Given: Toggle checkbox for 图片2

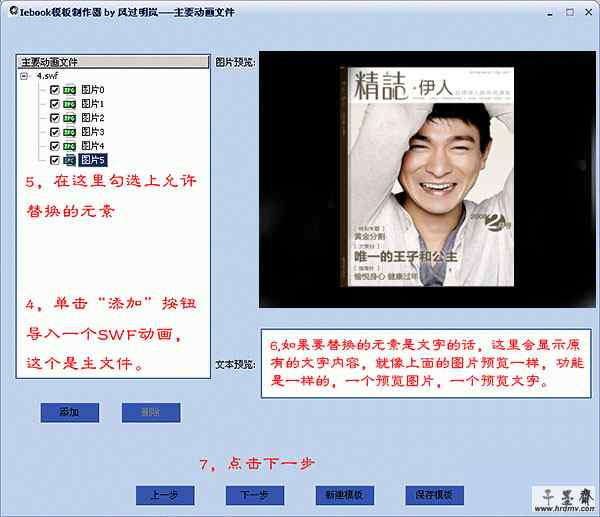Looking at the screenshot, I should click(55, 118).
